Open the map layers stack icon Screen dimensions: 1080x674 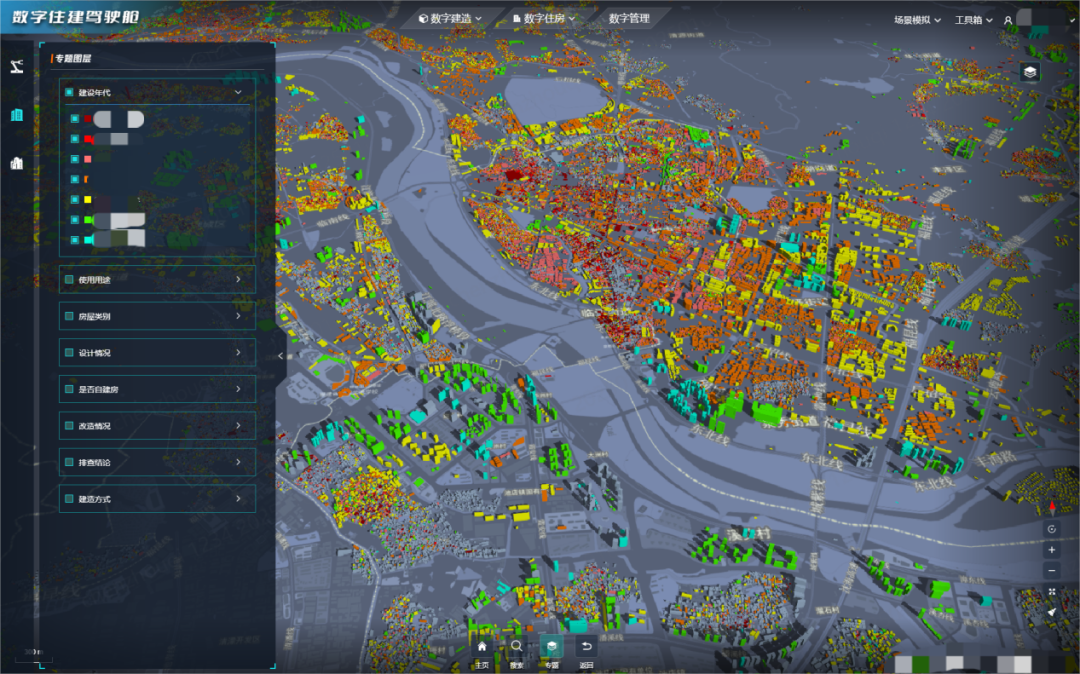click(1030, 72)
